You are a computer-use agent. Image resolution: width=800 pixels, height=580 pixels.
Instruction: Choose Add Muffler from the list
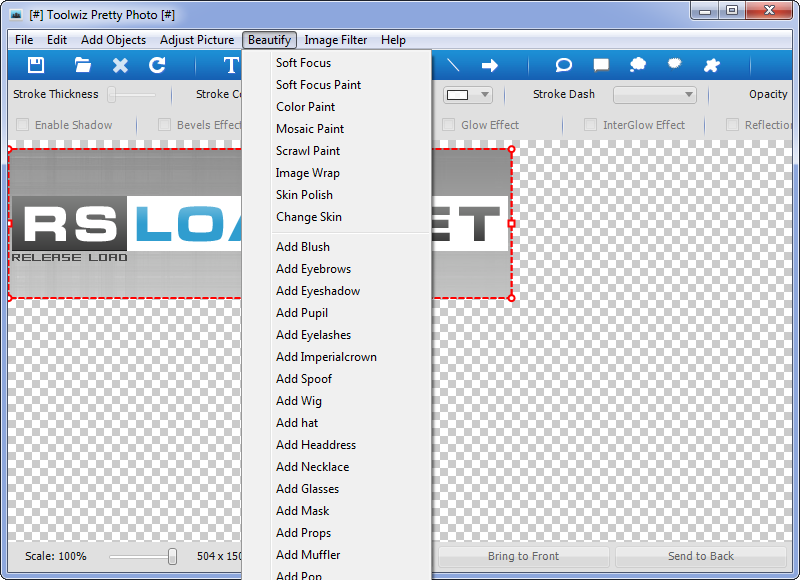click(x=337, y=554)
